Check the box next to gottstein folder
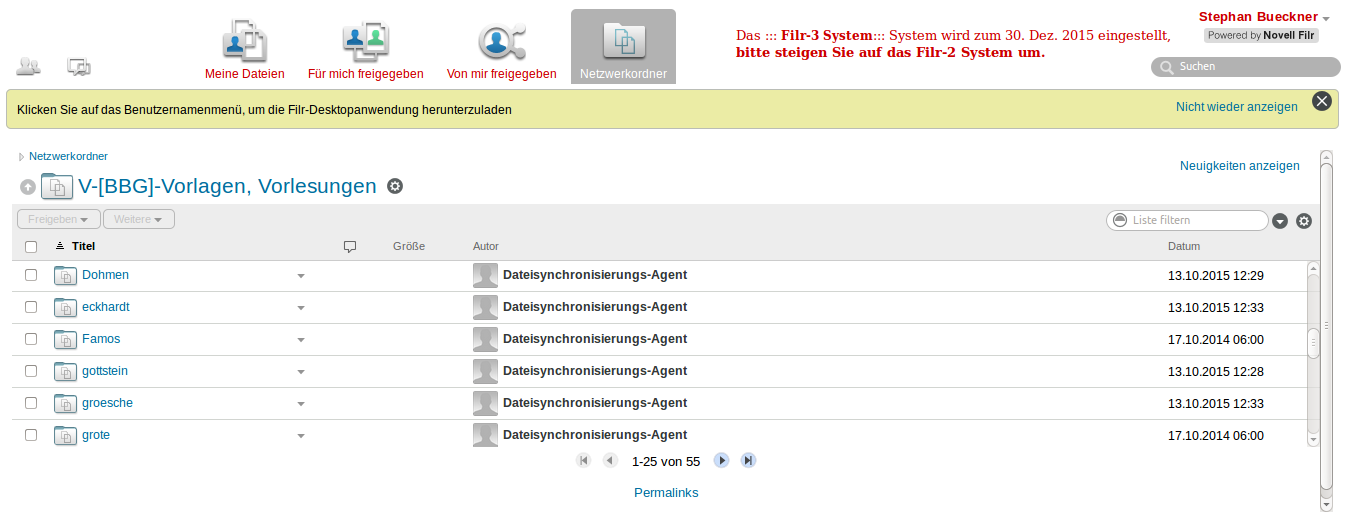This screenshot has height=526, width=1348. coord(31,371)
